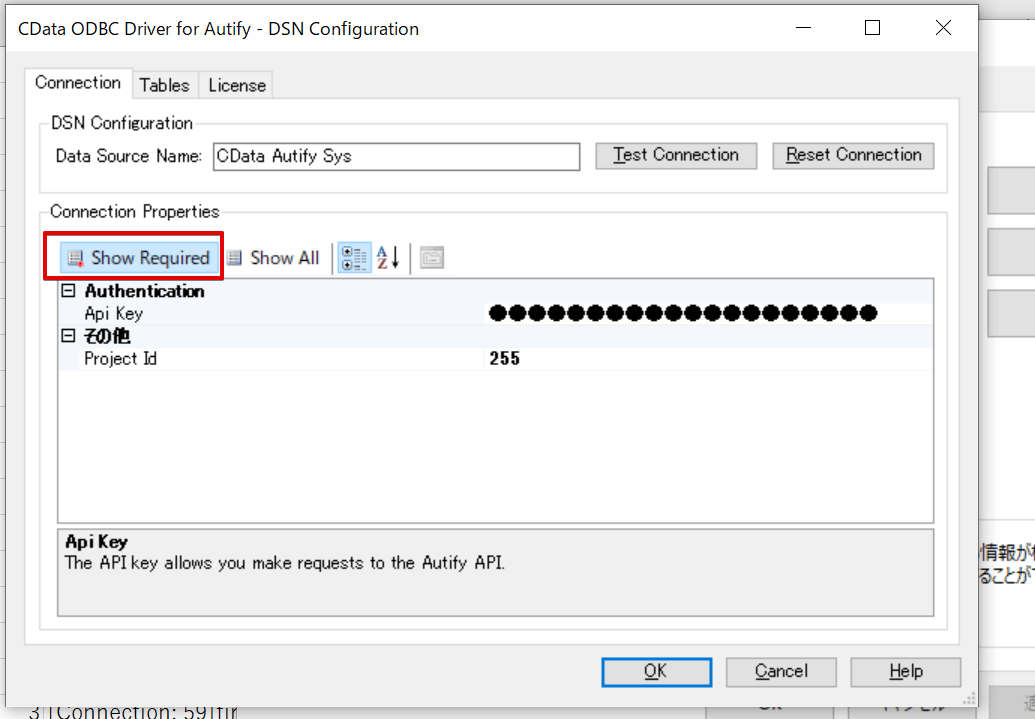Confirm with the OK button

[656, 671]
